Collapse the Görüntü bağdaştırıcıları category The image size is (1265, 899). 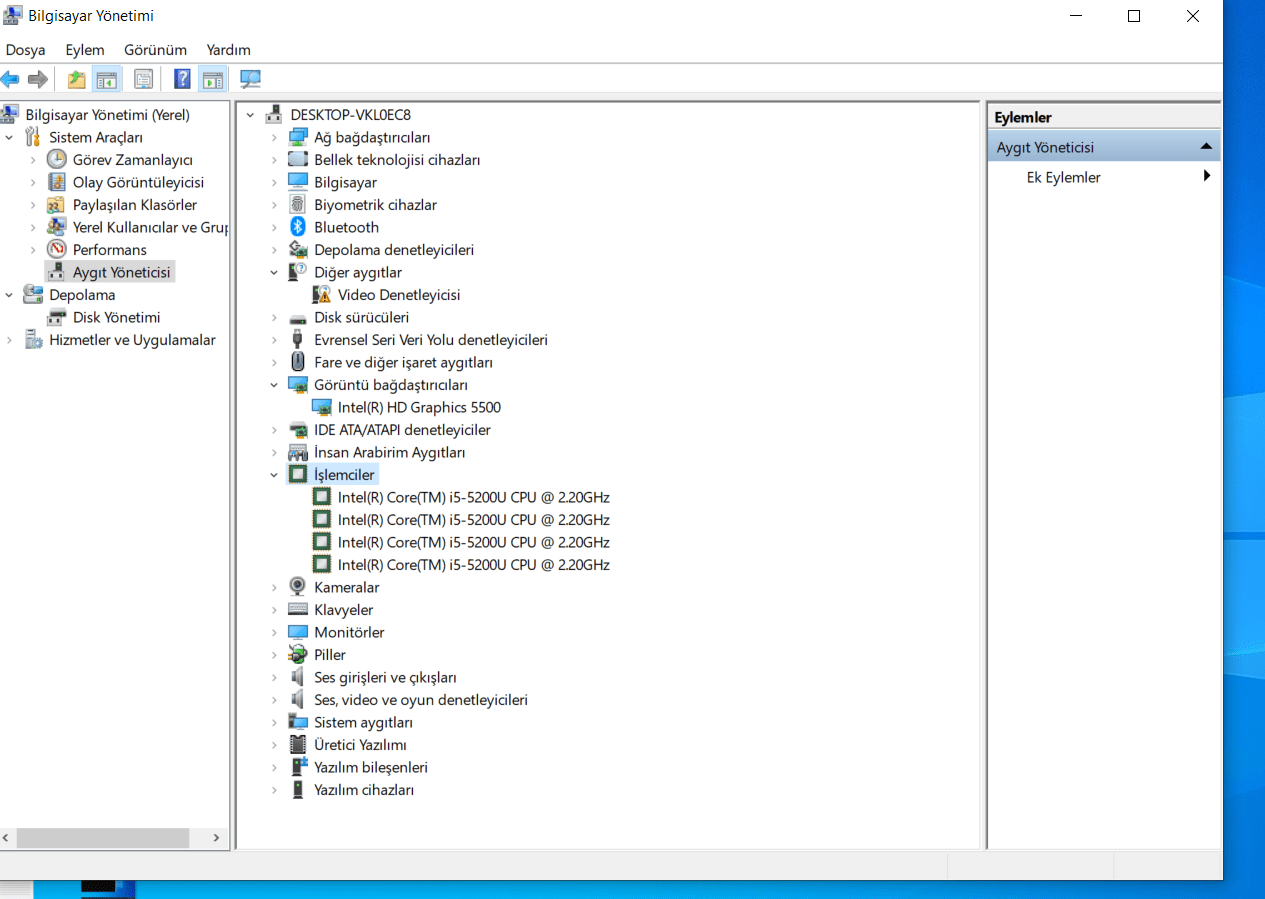pyautogui.click(x=274, y=385)
